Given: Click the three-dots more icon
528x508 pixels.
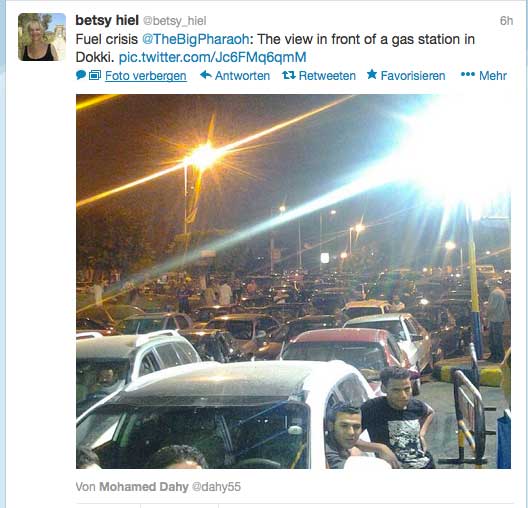Looking at the screenshot, I should [x=468, y=74].
